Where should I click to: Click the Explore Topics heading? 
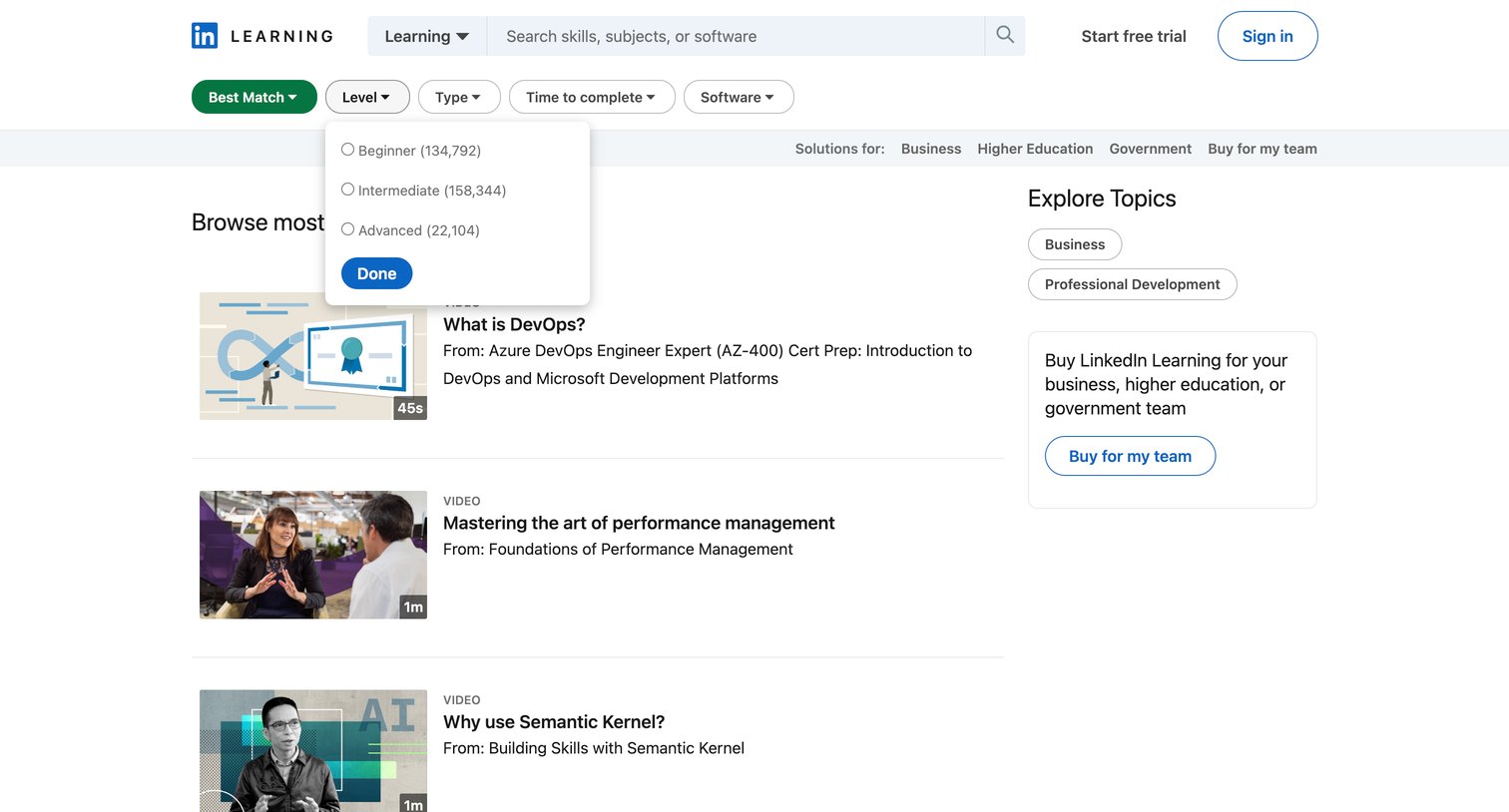pyautogui.click(x=1102, y=199)
